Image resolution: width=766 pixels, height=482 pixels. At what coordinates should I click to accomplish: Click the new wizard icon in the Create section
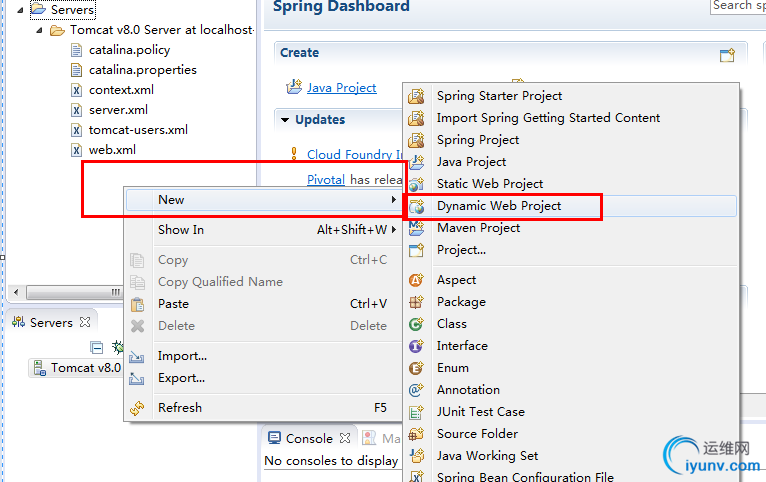(x=727, y=55)
